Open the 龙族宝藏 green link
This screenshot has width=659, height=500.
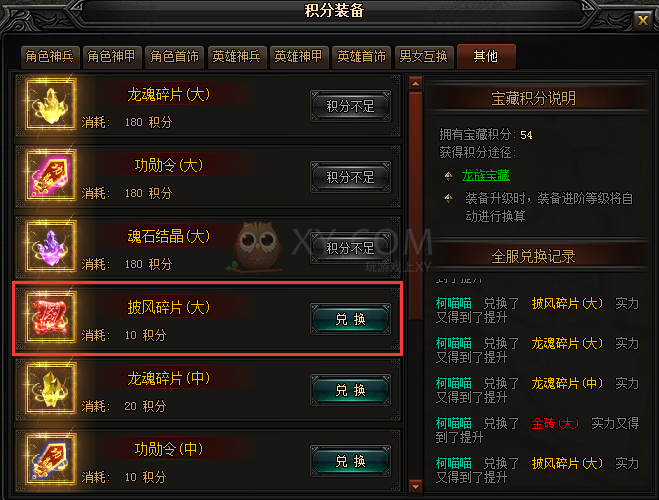click(485, 175)
